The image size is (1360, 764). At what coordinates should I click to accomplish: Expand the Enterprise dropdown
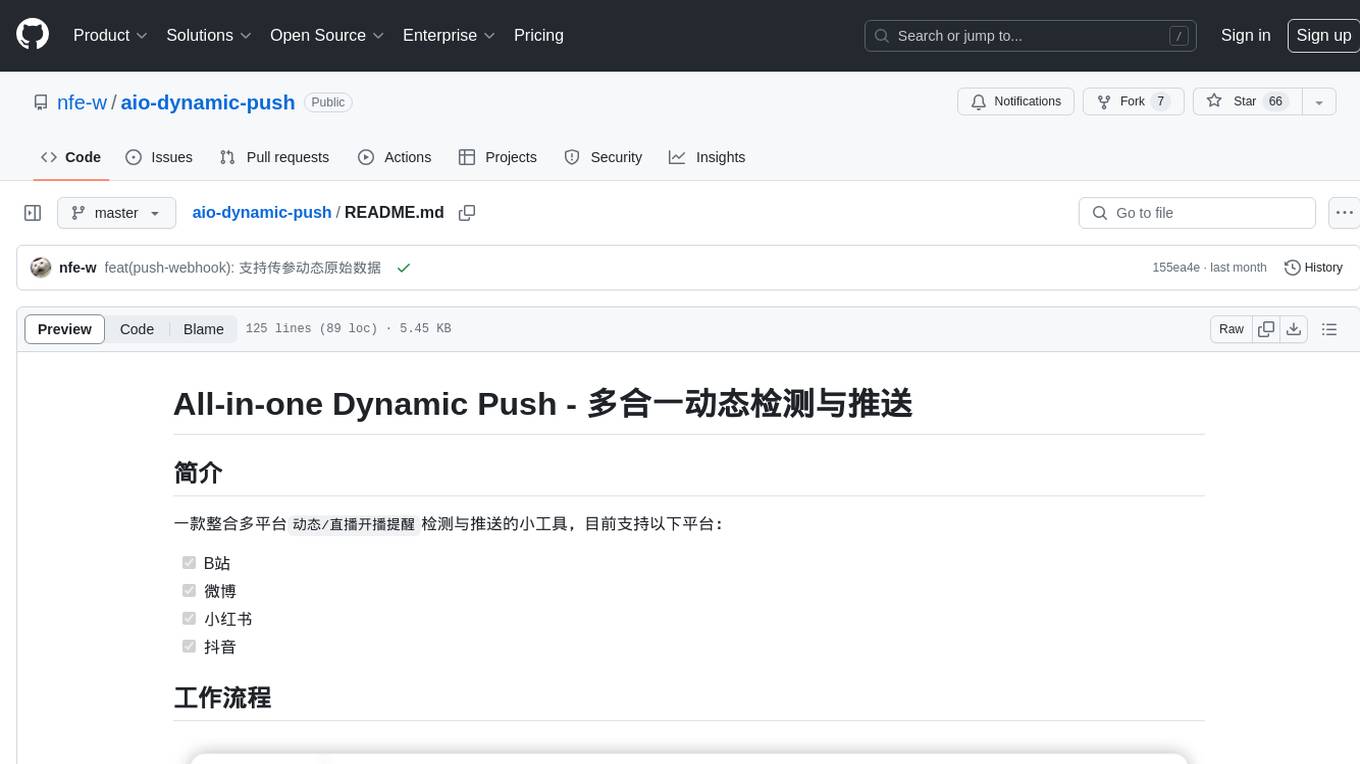click(x=449, y=35)
